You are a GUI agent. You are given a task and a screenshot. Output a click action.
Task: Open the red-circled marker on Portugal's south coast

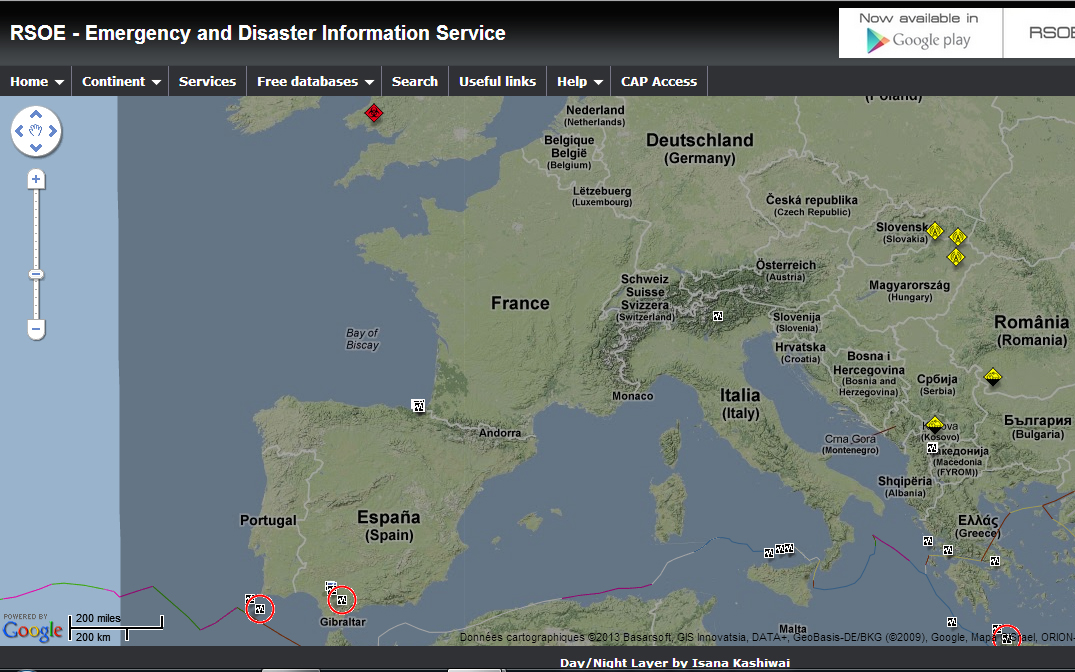[260, 609]
